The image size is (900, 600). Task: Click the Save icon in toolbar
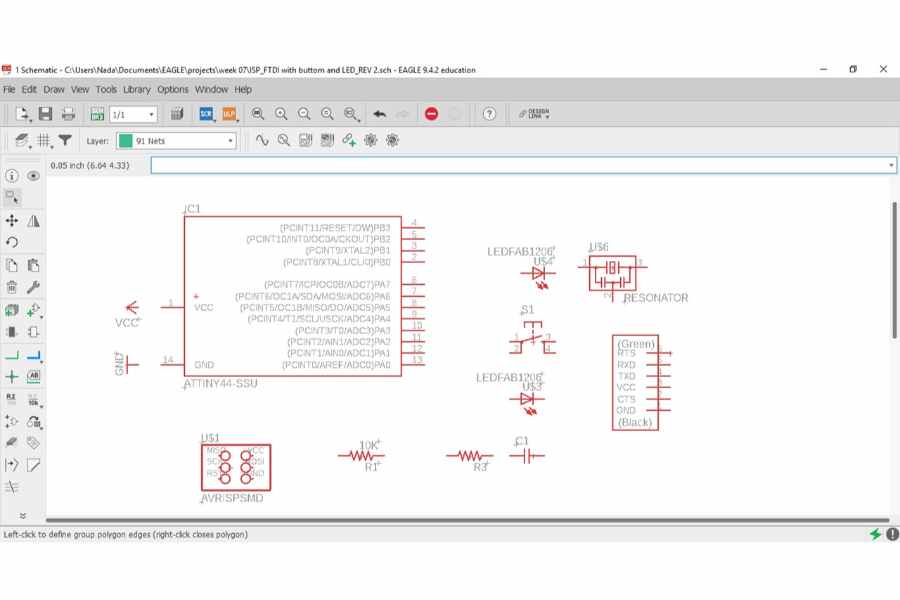point(45,114)
